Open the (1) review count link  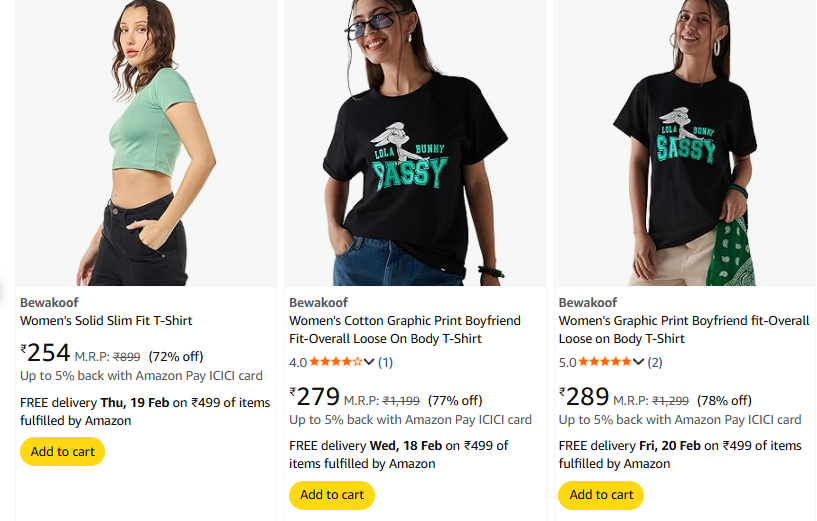pyautogui.click(x=385, y=362)
